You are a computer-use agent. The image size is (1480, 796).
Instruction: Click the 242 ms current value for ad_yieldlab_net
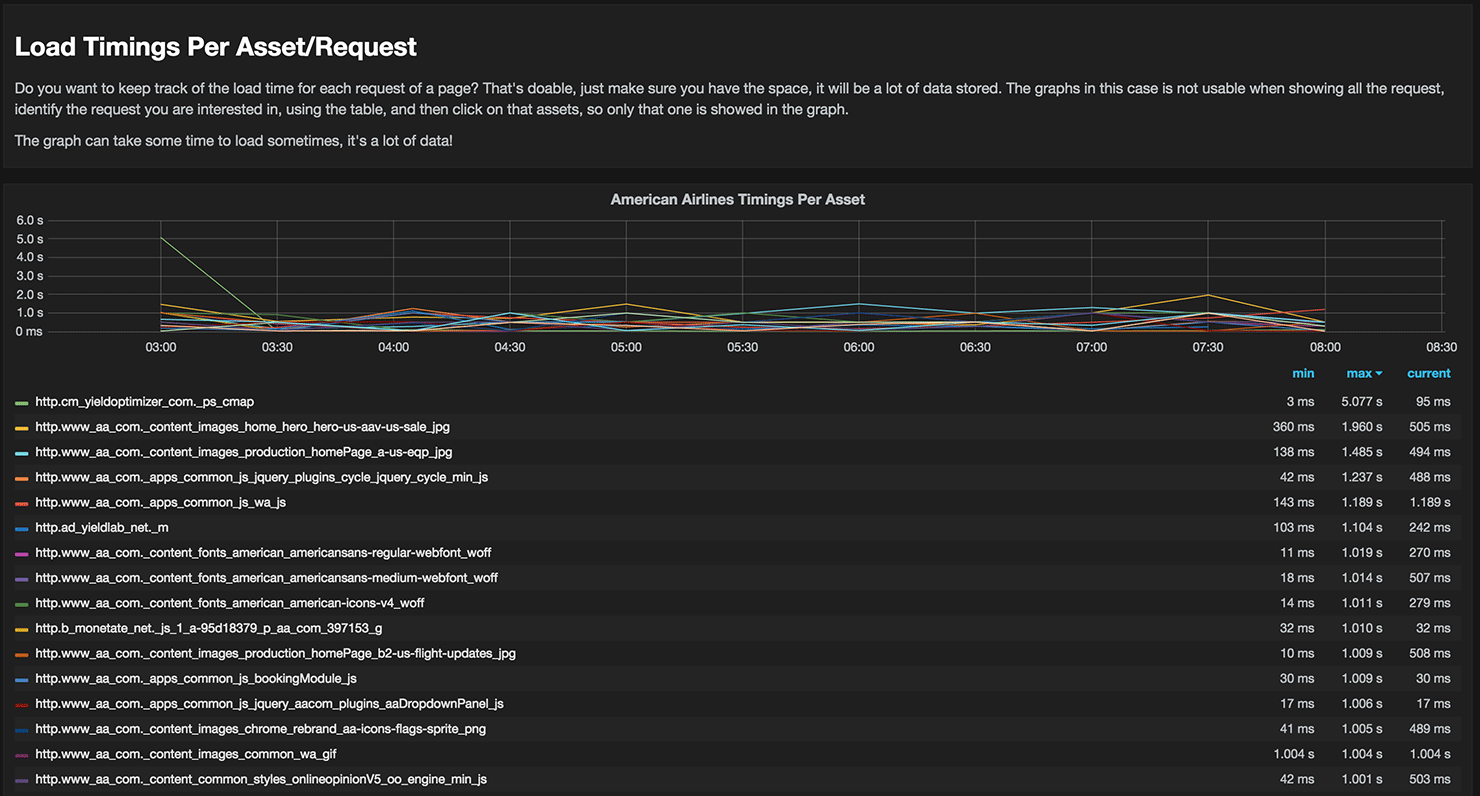coord(1428,527)
